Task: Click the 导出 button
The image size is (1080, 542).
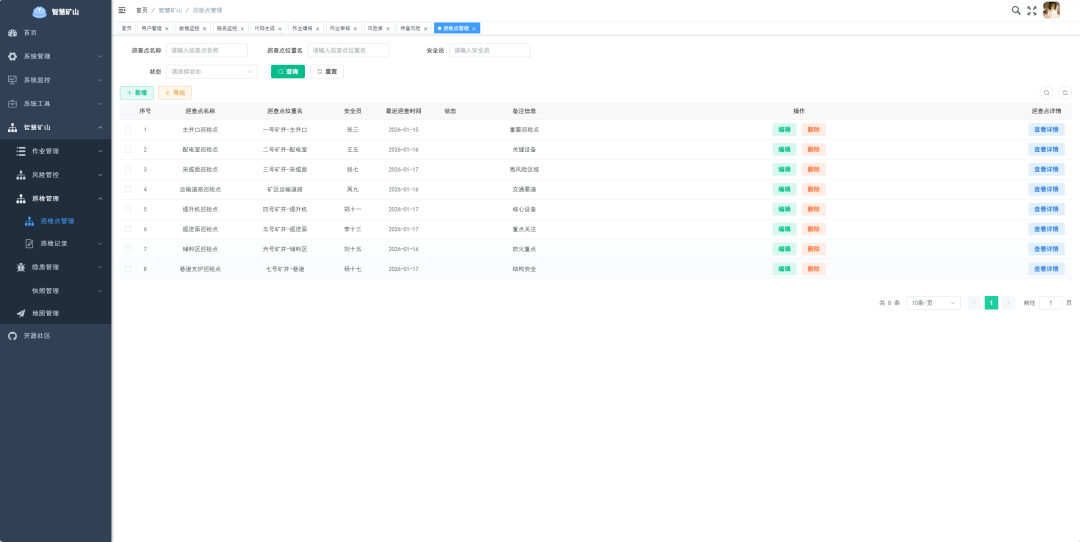Action: click(175, 93)
